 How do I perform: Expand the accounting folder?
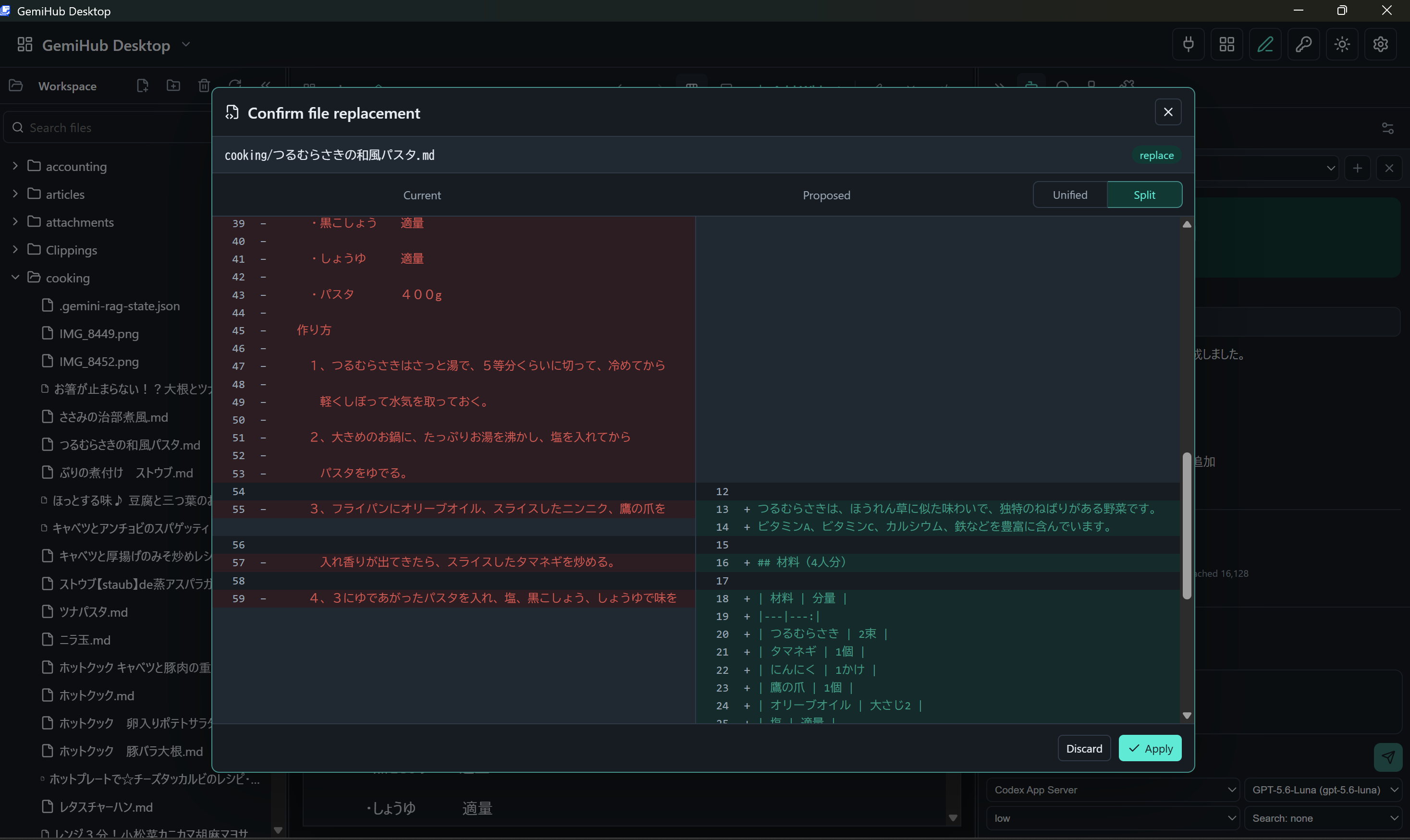coord(15,166)
